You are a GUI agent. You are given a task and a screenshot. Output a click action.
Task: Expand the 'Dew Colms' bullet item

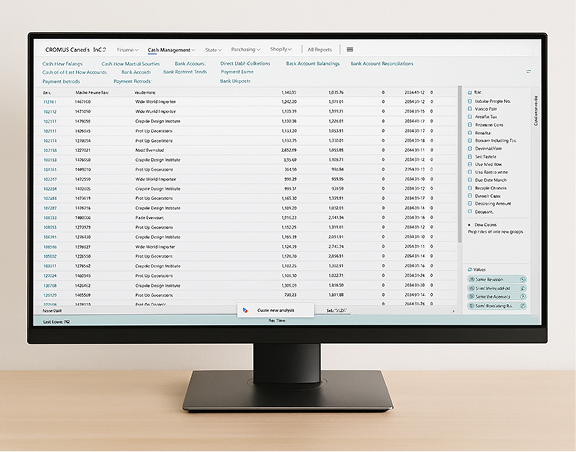pyautogui.click(x=469, y=225)
